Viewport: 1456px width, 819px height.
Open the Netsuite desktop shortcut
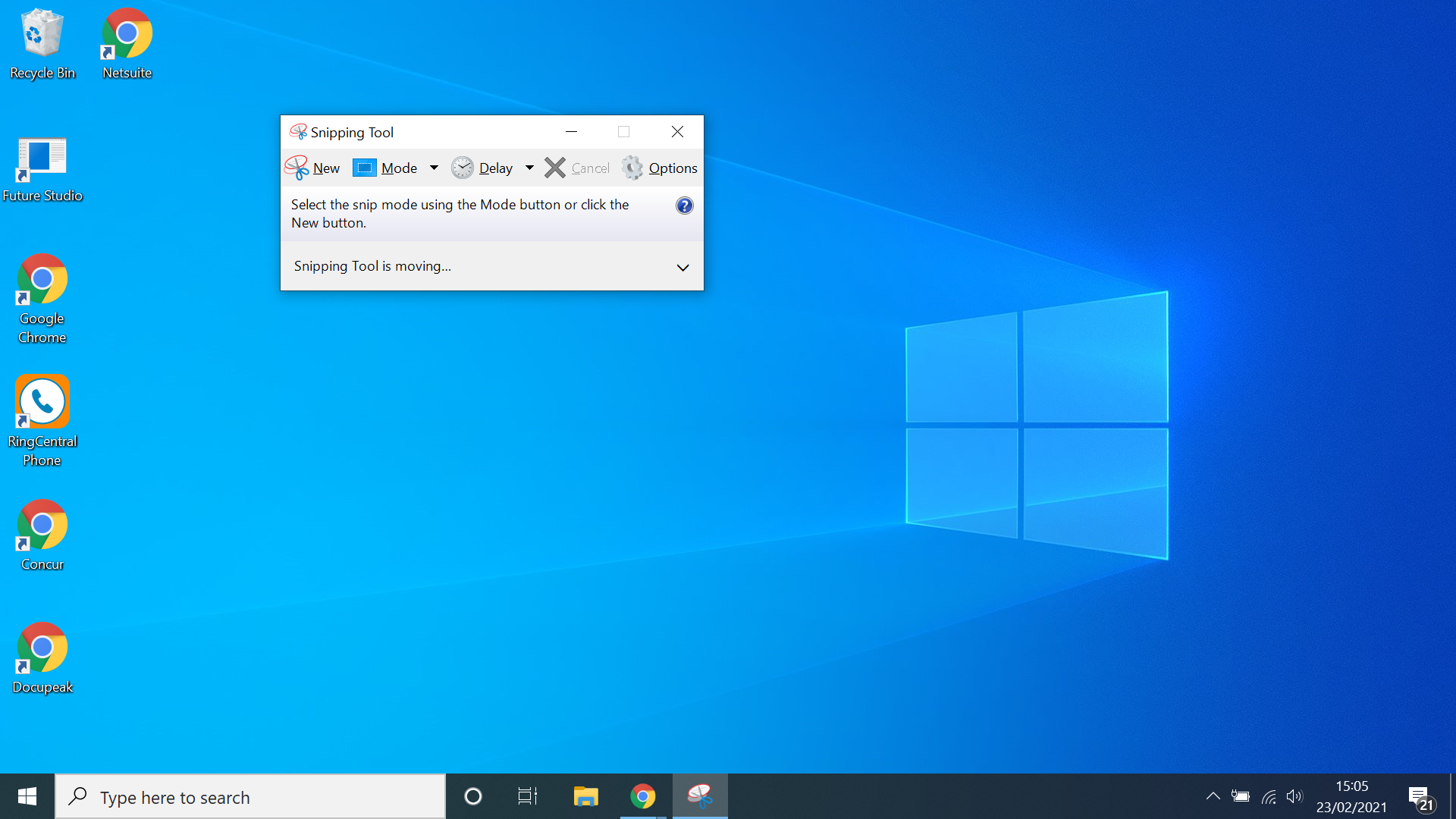tap(126, 34)
